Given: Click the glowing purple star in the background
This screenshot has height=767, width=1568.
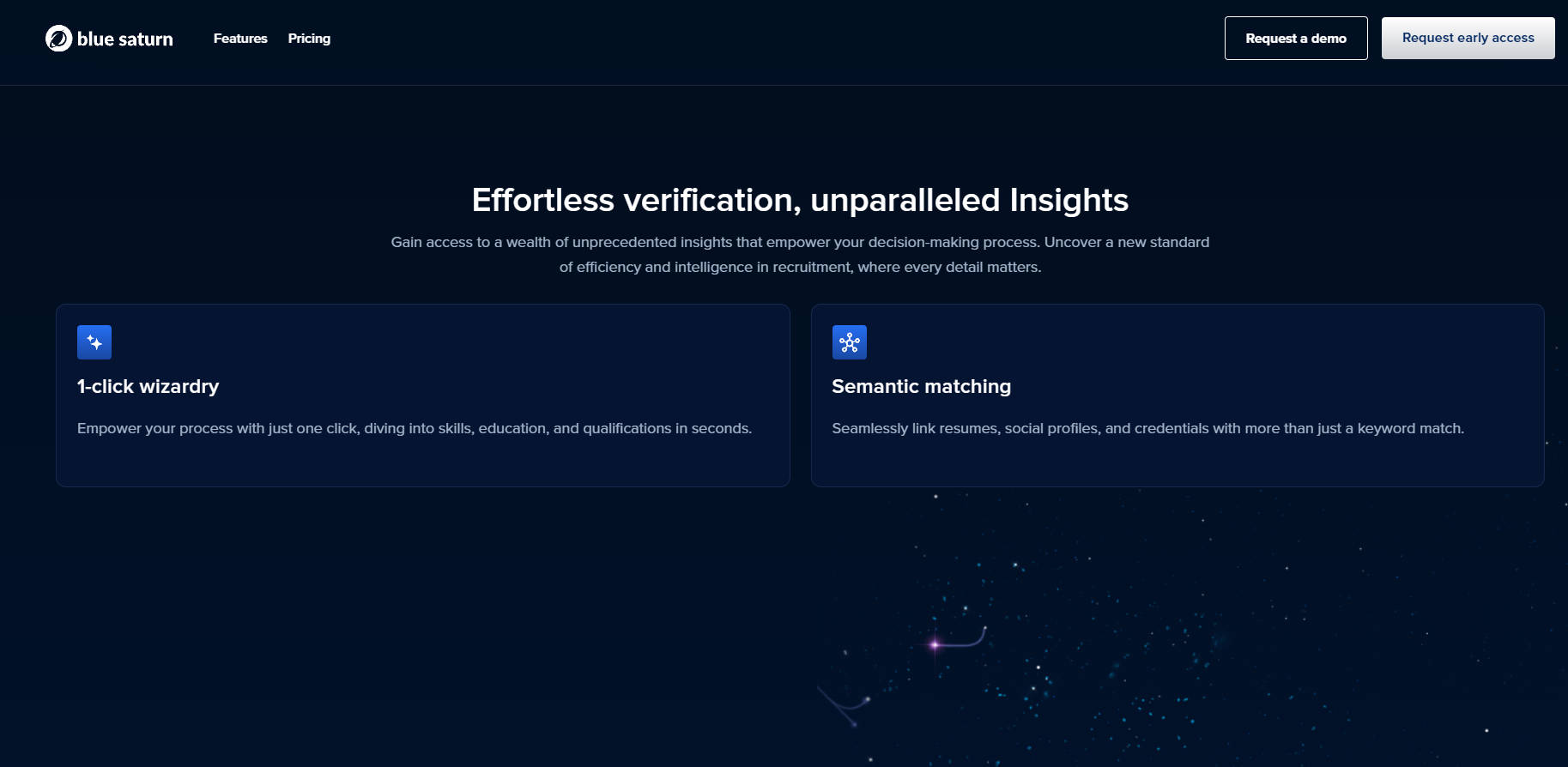Looking at the screenshot, I should pyautogui.click(x=935, y=643).
